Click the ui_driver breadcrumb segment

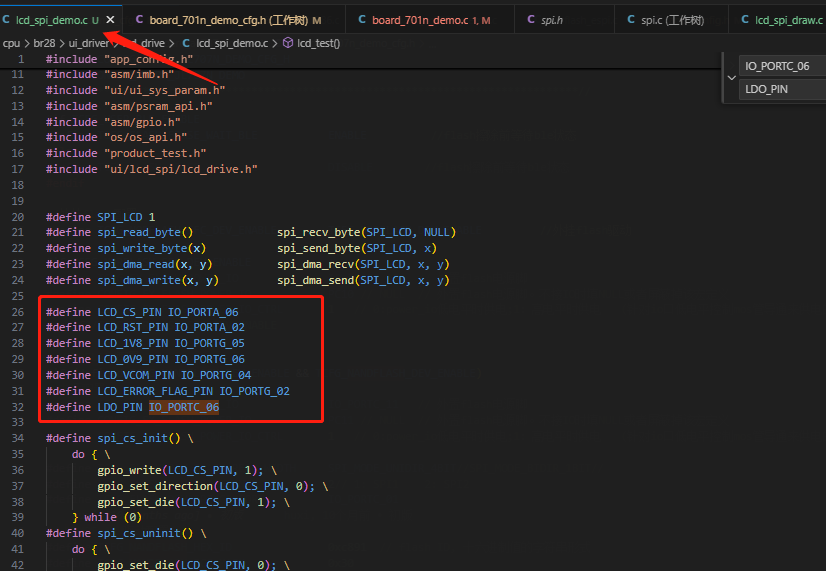point(88,43)
